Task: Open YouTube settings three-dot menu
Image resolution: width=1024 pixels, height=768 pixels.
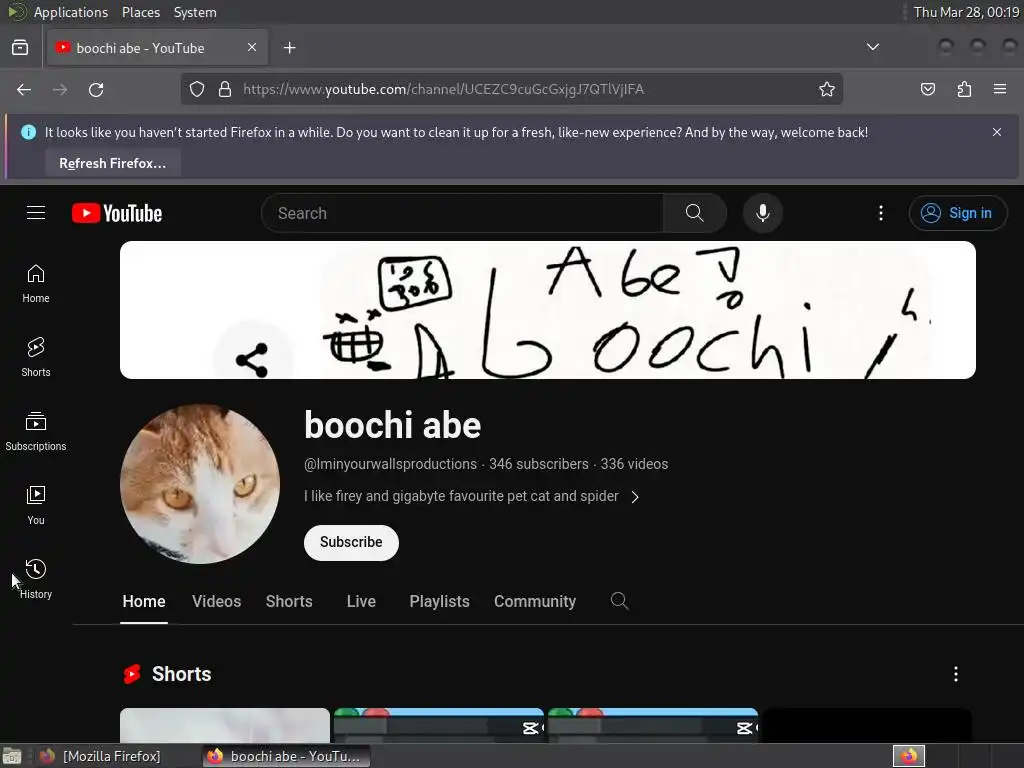Action: 880,213
